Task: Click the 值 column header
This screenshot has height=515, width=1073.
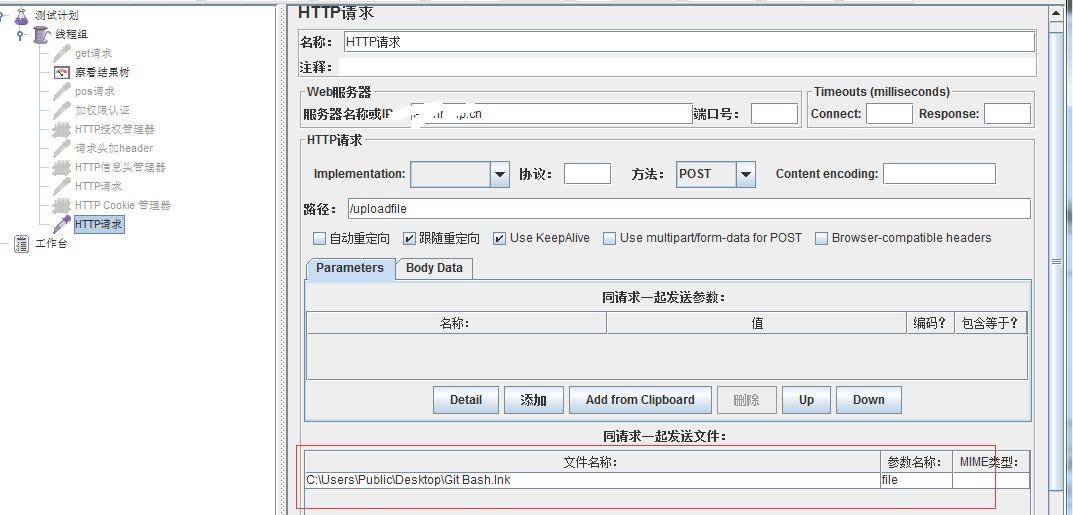Action: 756,323
